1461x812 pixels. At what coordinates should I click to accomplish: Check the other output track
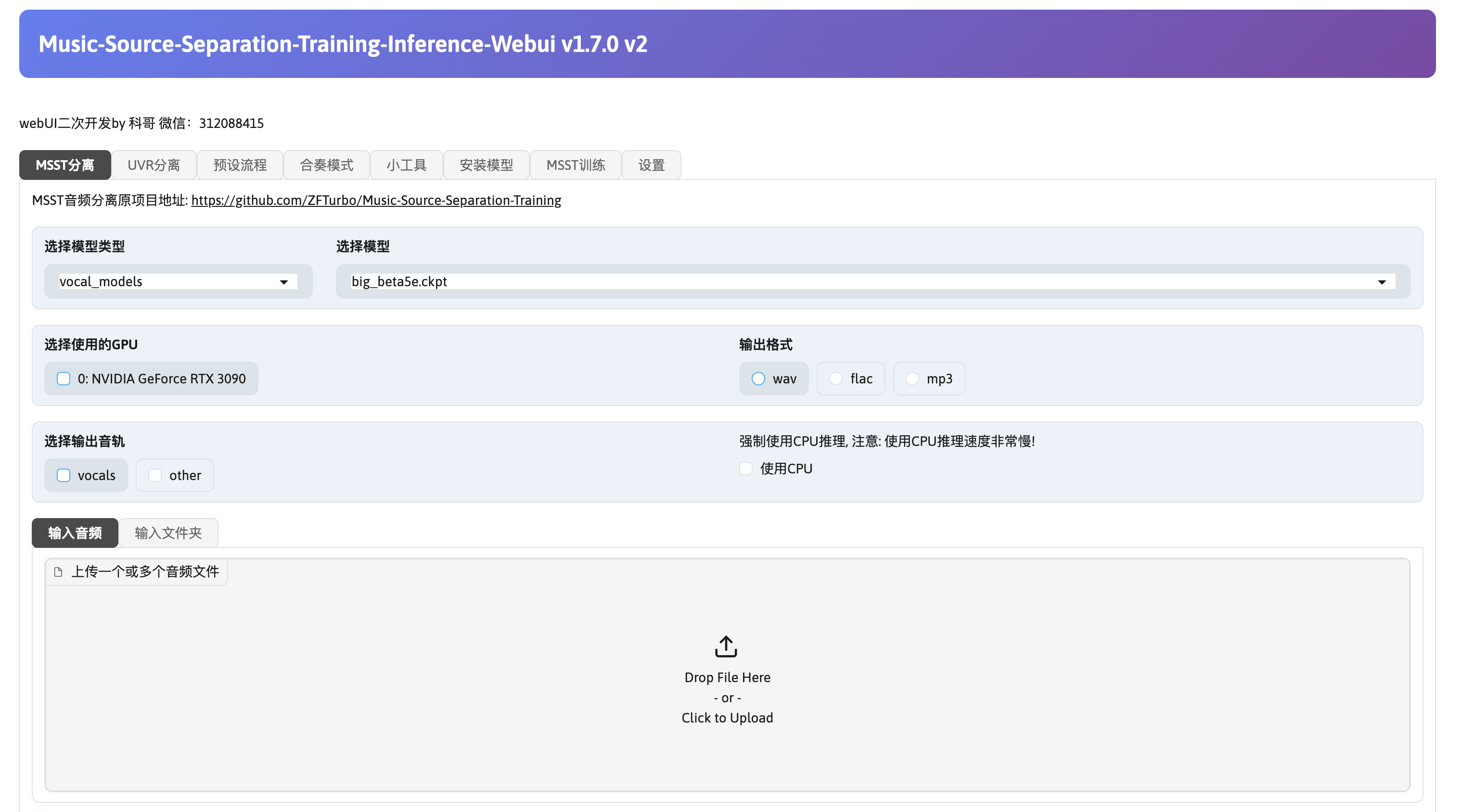click(x=155, y=475)
